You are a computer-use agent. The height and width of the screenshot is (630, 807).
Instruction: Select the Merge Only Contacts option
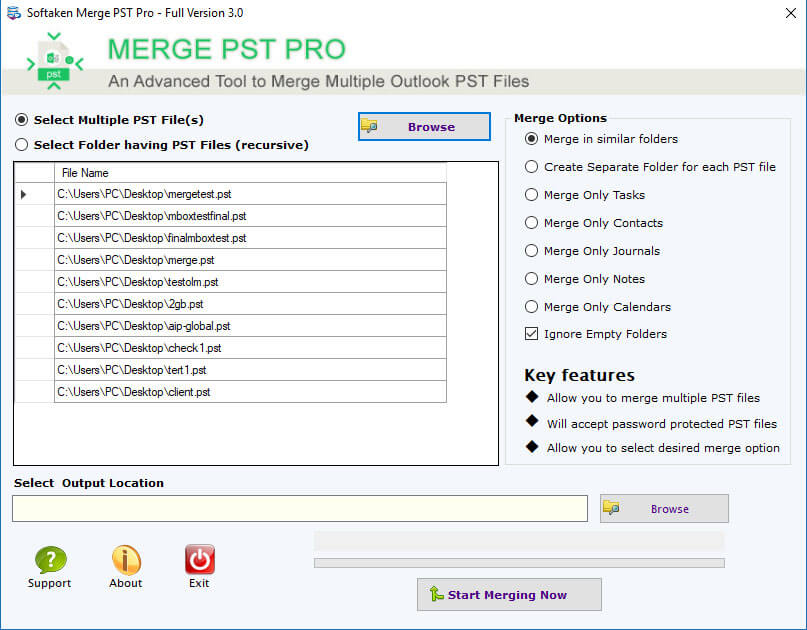(x=531, y=223)
